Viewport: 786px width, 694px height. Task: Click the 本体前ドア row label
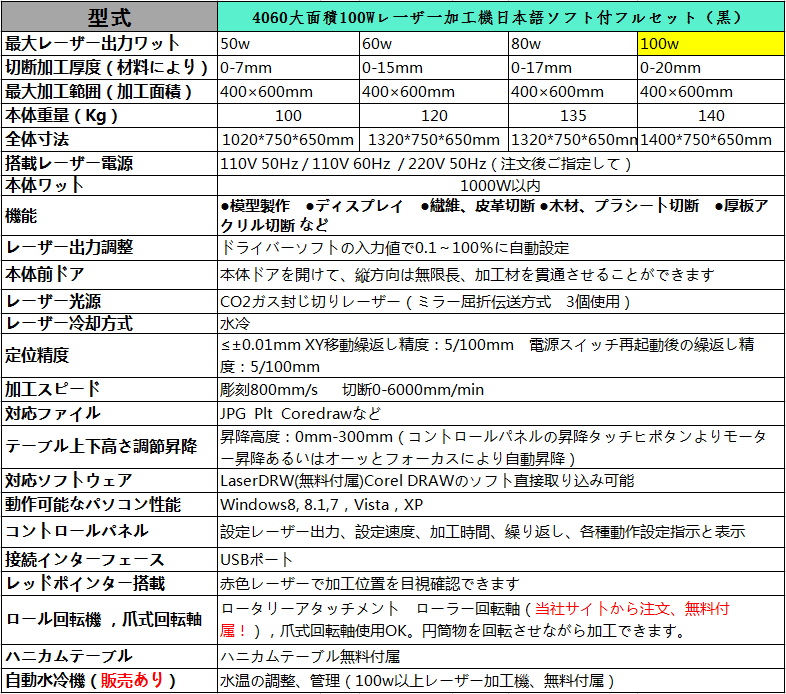tap(109, 275)
